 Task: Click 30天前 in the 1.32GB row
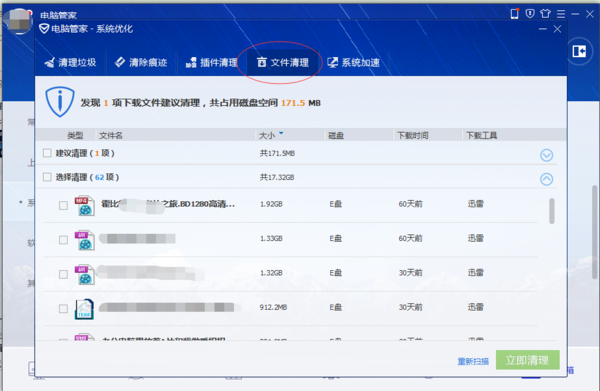tap(411, 273)
